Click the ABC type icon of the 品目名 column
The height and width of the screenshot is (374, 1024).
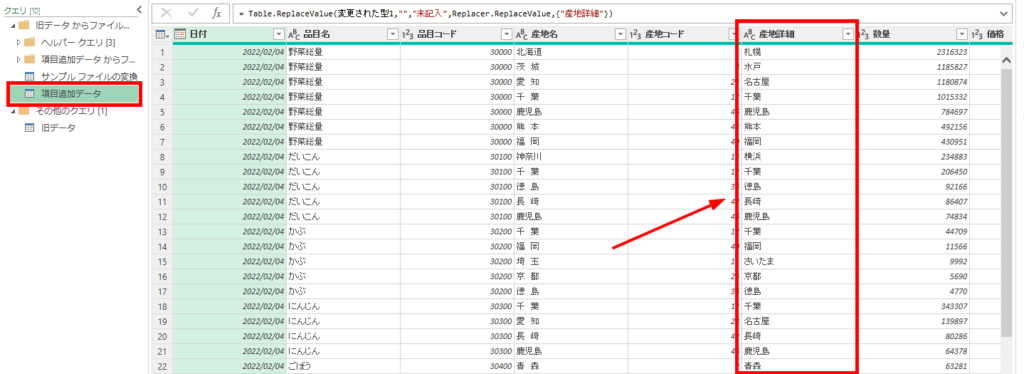[293, 35]
